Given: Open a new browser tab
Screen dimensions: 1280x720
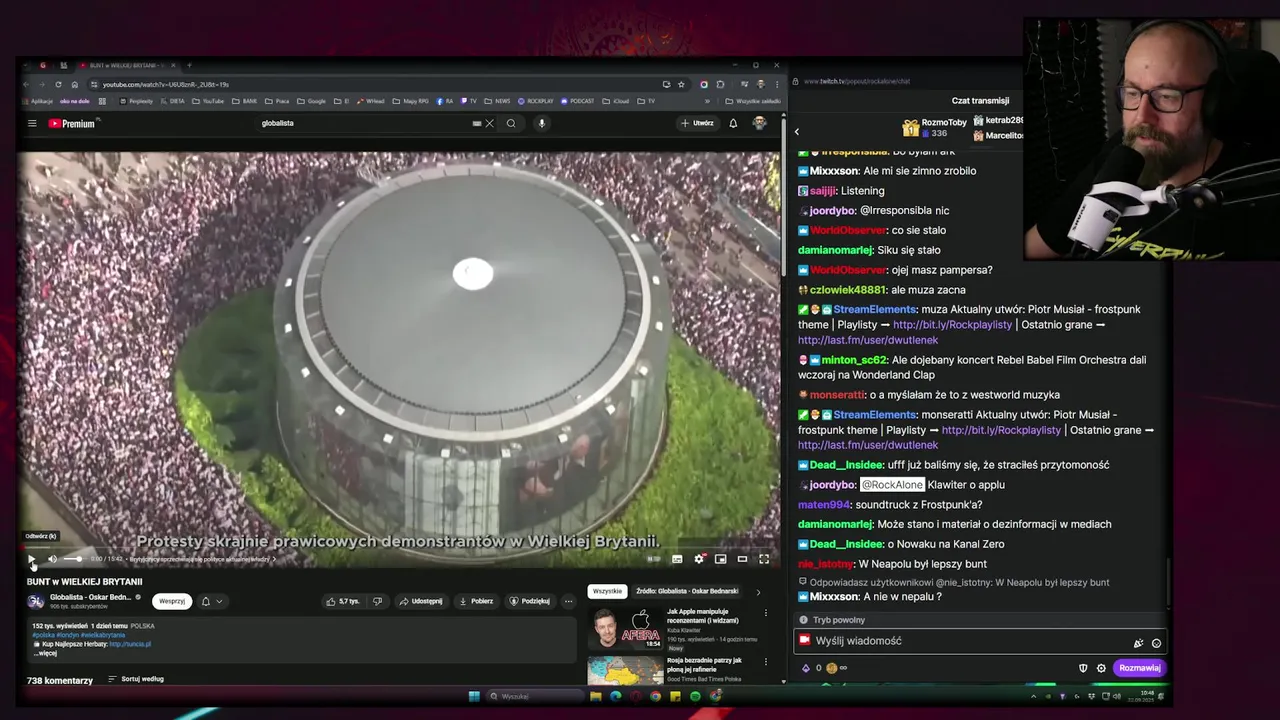Looking at the screenshot, I should coord(189,65).
